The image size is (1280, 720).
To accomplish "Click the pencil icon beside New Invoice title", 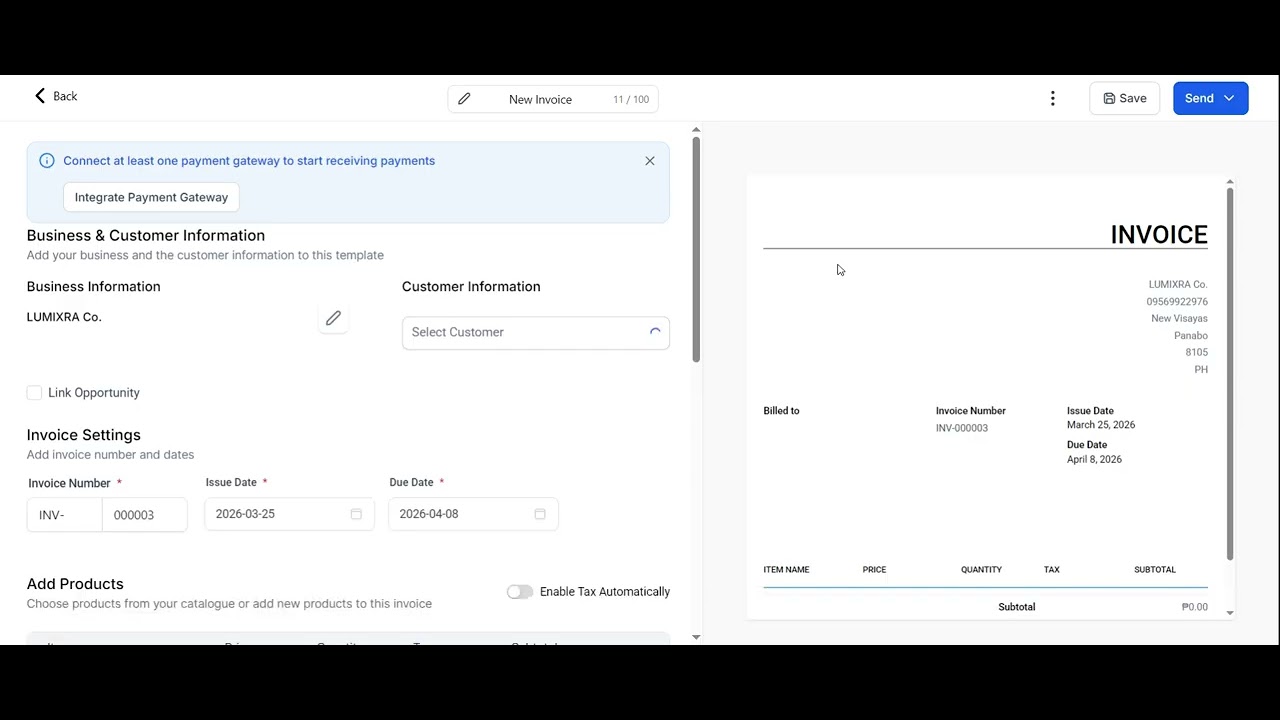I will [464, 99].
